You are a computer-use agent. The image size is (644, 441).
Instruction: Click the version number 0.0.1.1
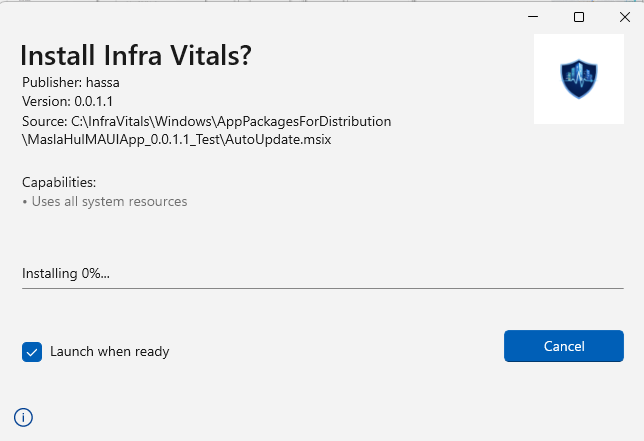93,101
